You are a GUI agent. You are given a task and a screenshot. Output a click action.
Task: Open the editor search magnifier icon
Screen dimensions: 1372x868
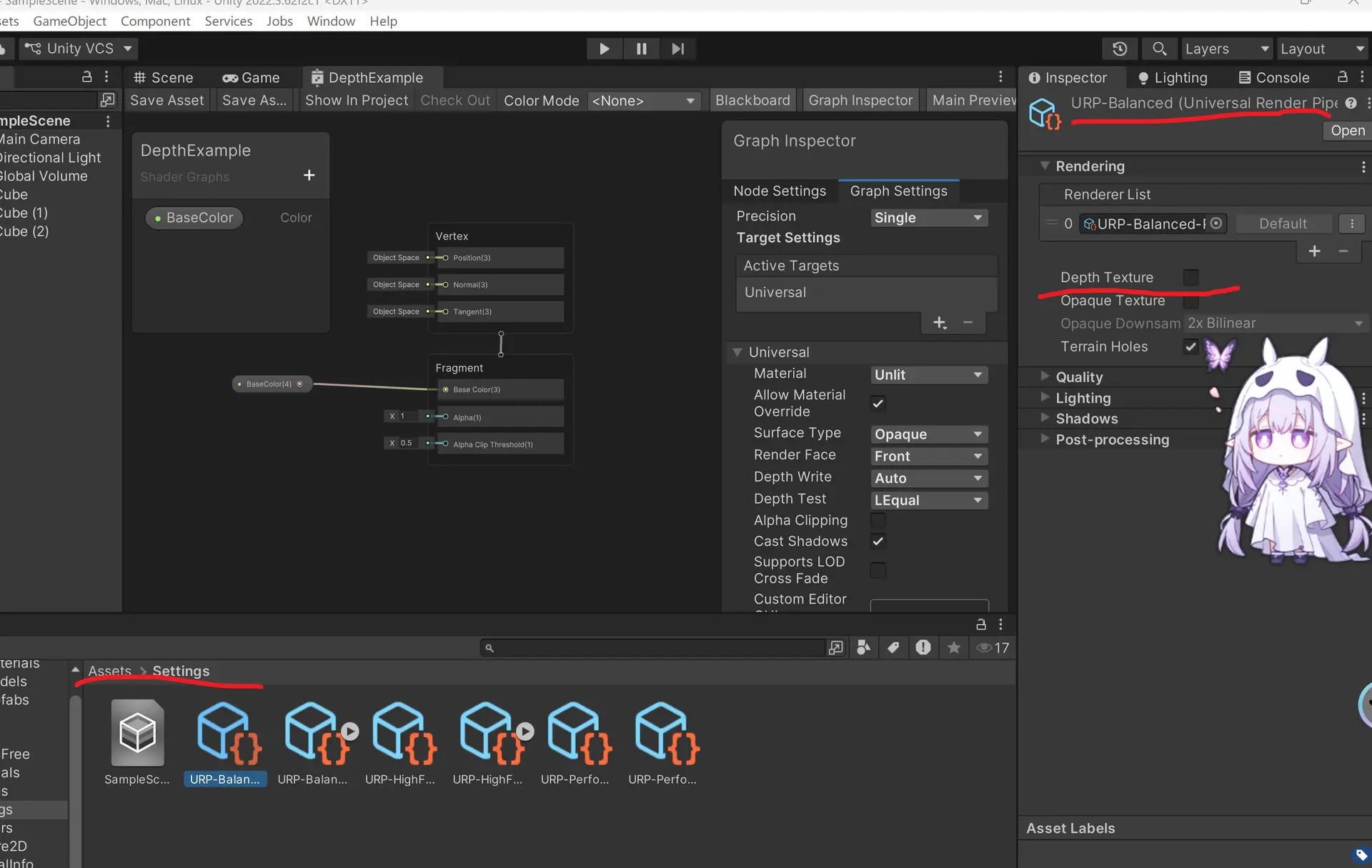point(1159,49)
